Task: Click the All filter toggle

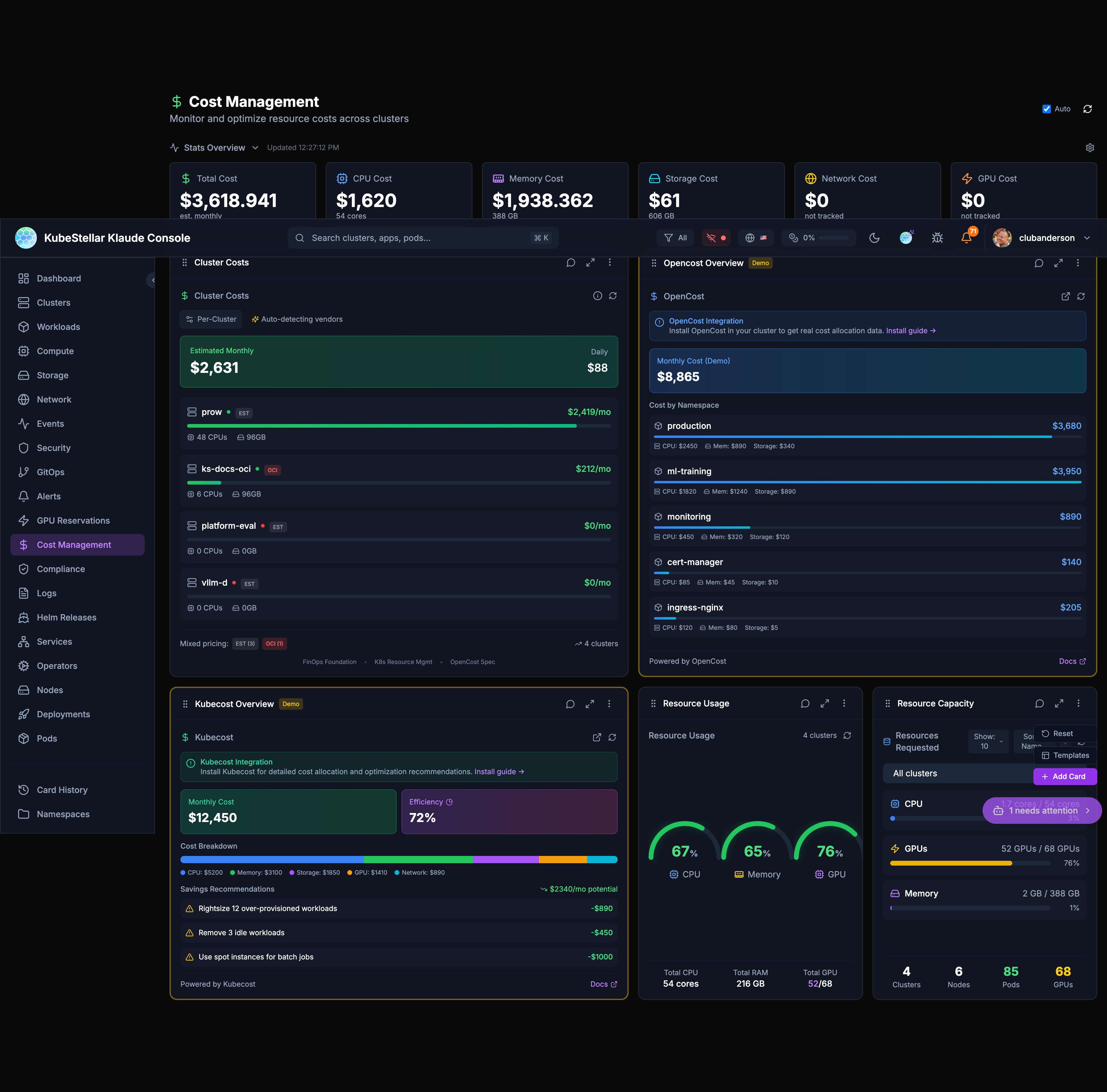Action: [675, 238]
